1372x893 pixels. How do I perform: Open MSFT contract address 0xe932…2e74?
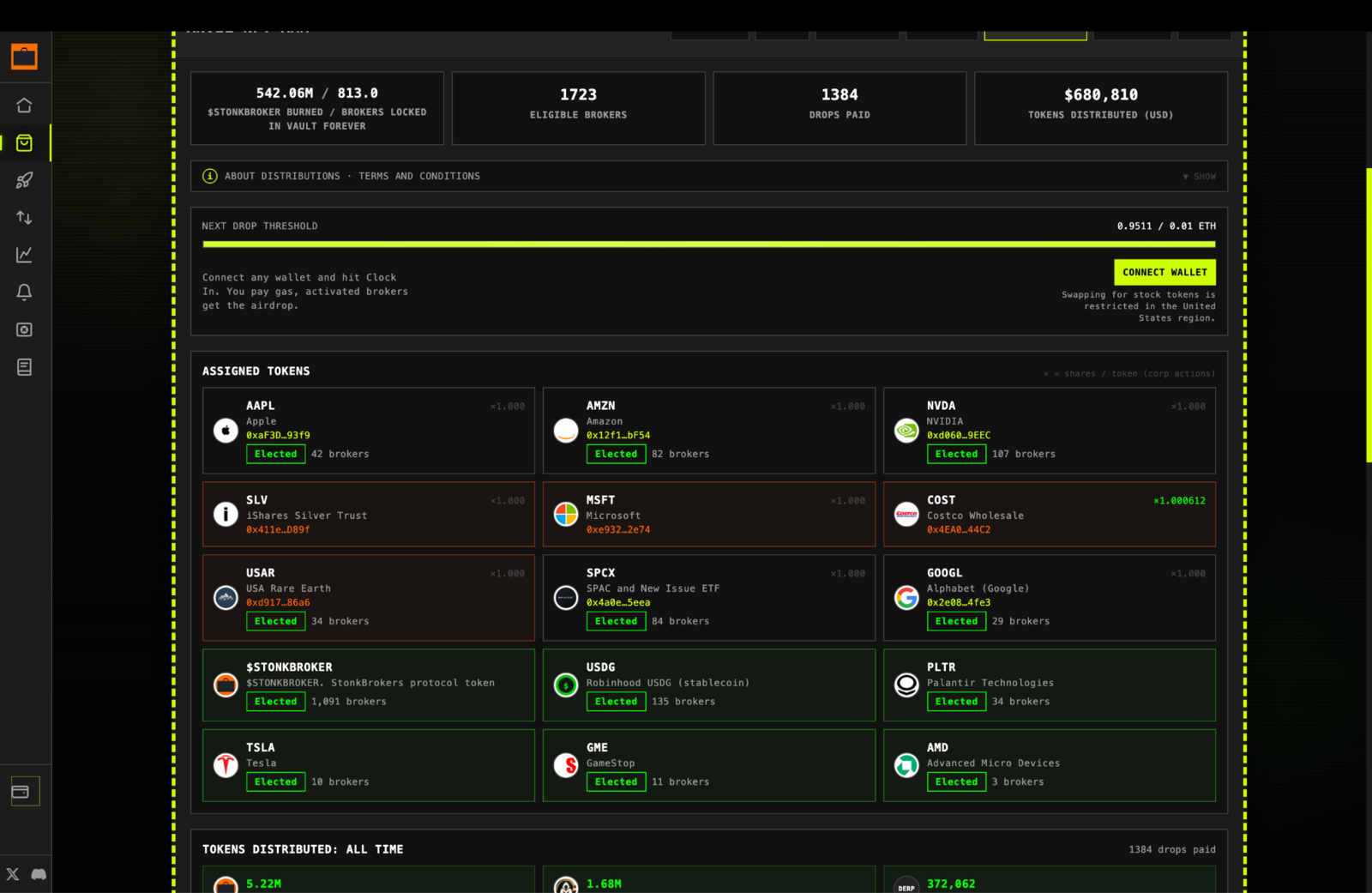(x=618, y=530)
